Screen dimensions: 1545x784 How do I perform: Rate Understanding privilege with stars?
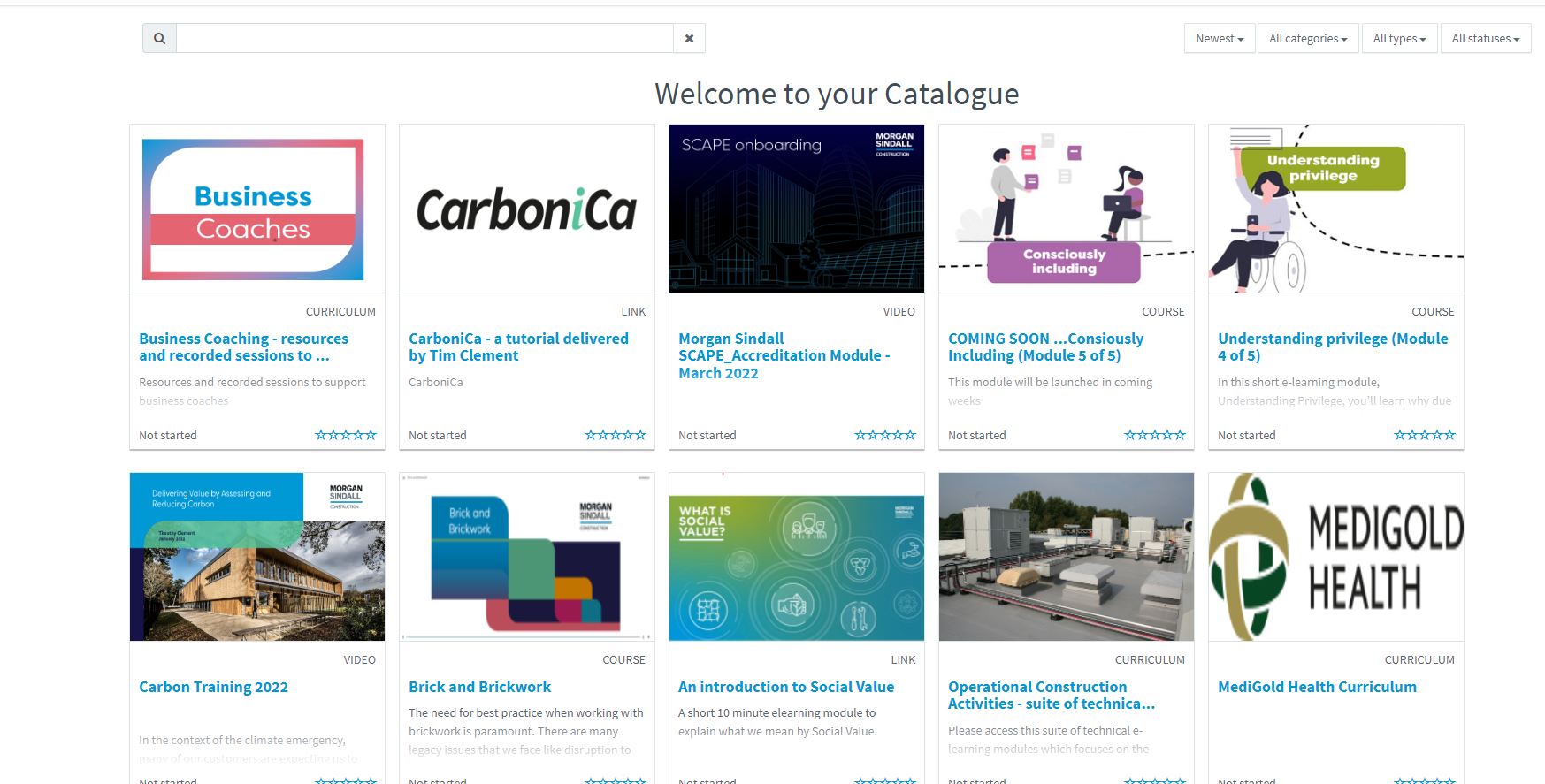click(x=1424, y=435)
